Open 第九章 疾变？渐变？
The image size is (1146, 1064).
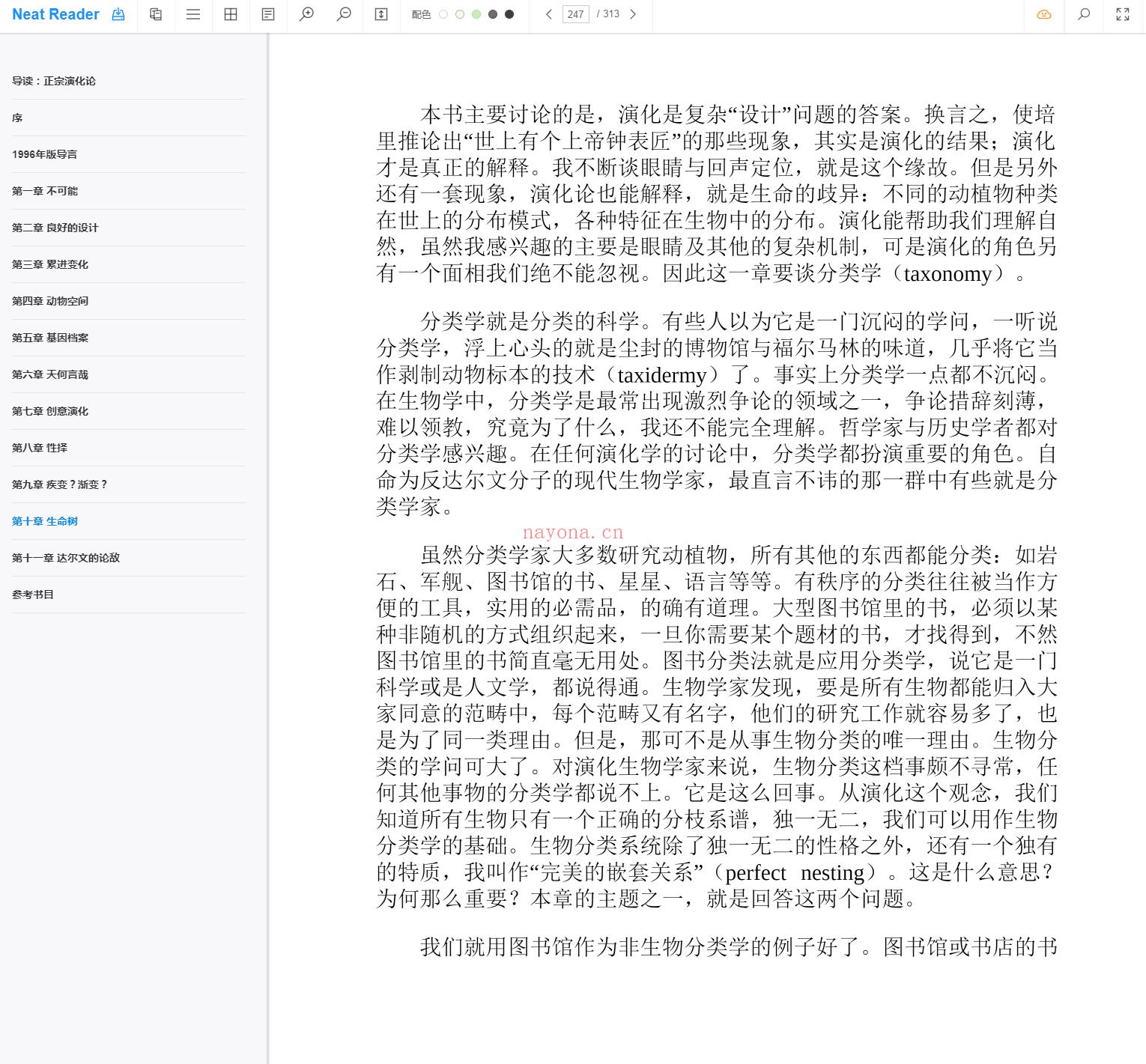[x=60, y=484]
